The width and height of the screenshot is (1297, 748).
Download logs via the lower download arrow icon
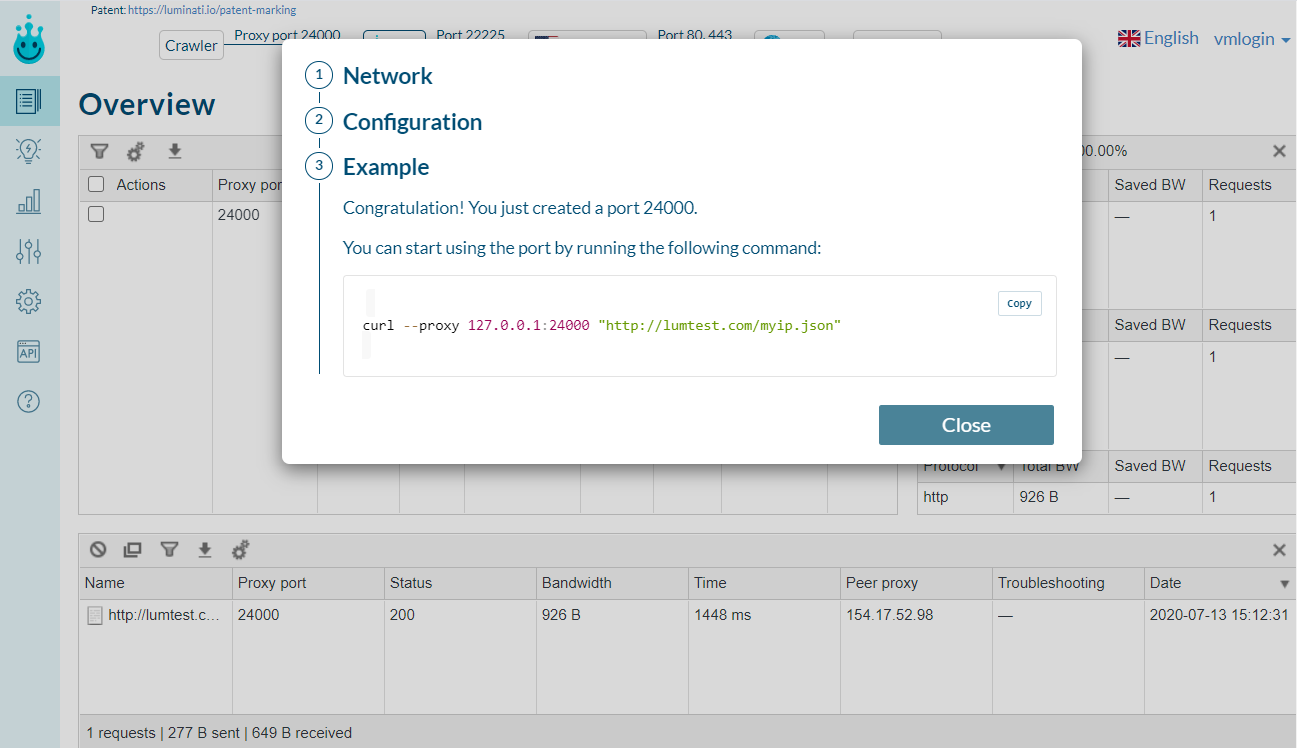point(205,549)
